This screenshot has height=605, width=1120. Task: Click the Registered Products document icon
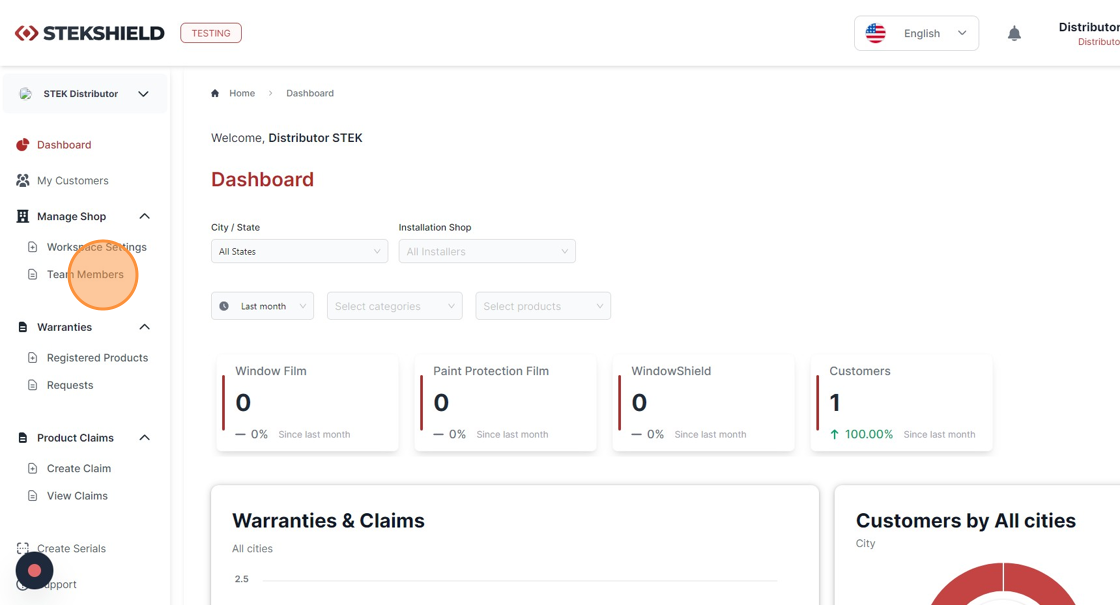click(x=32, y=358)
